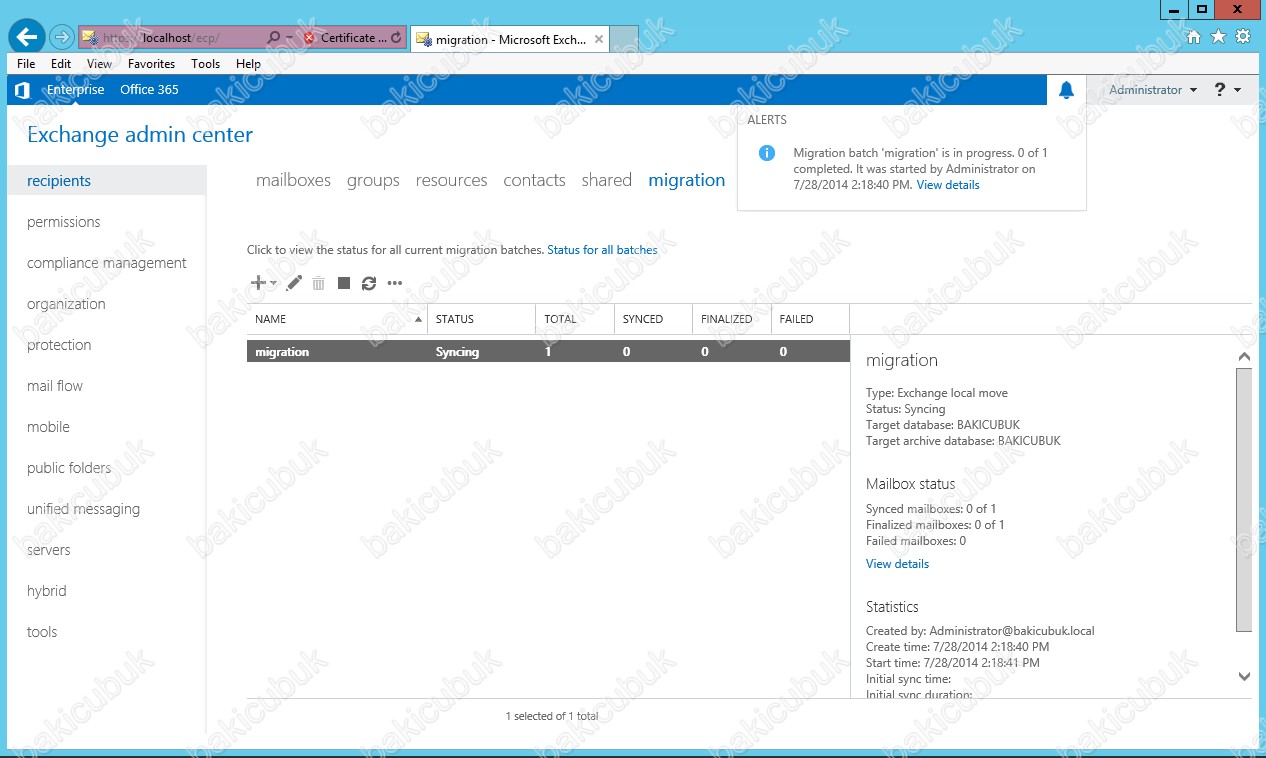The image size is (1266, 758).
Task: Click the Edit pencil icon in the toolbar
Action: tap(294, 283)
